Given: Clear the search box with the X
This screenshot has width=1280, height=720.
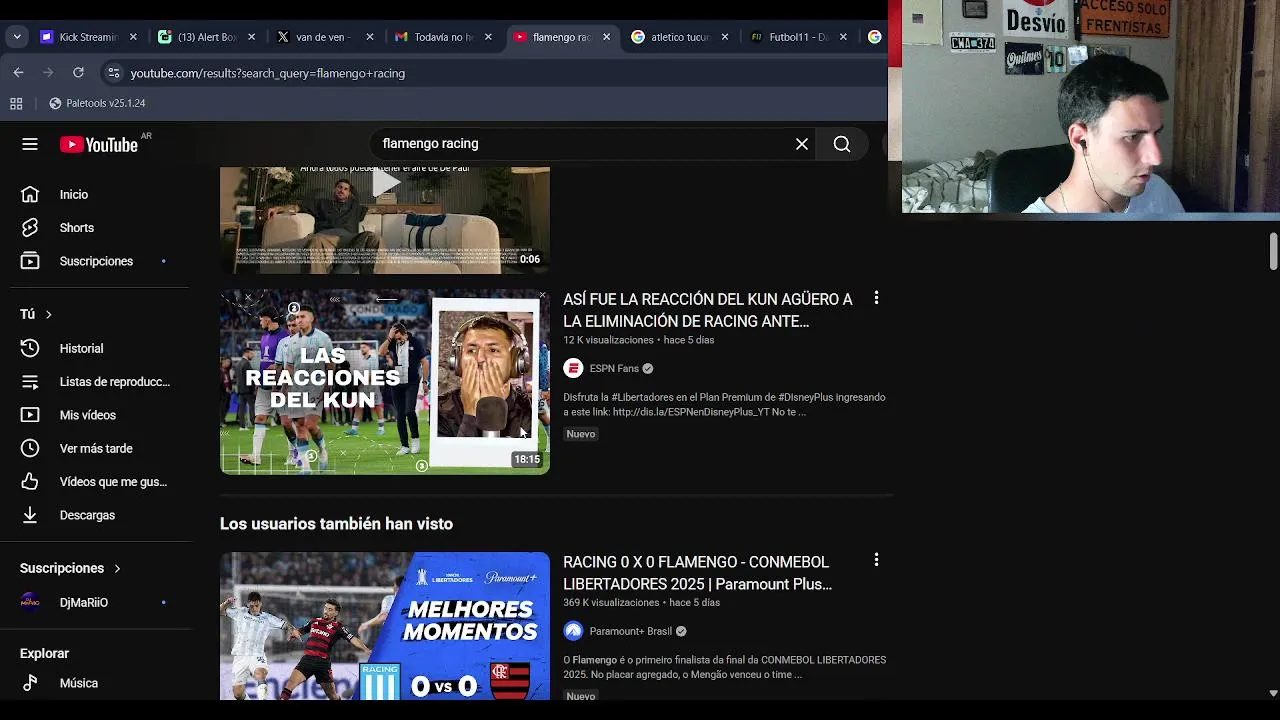Looking at the screenshot, I should click(x=802, y=144).
